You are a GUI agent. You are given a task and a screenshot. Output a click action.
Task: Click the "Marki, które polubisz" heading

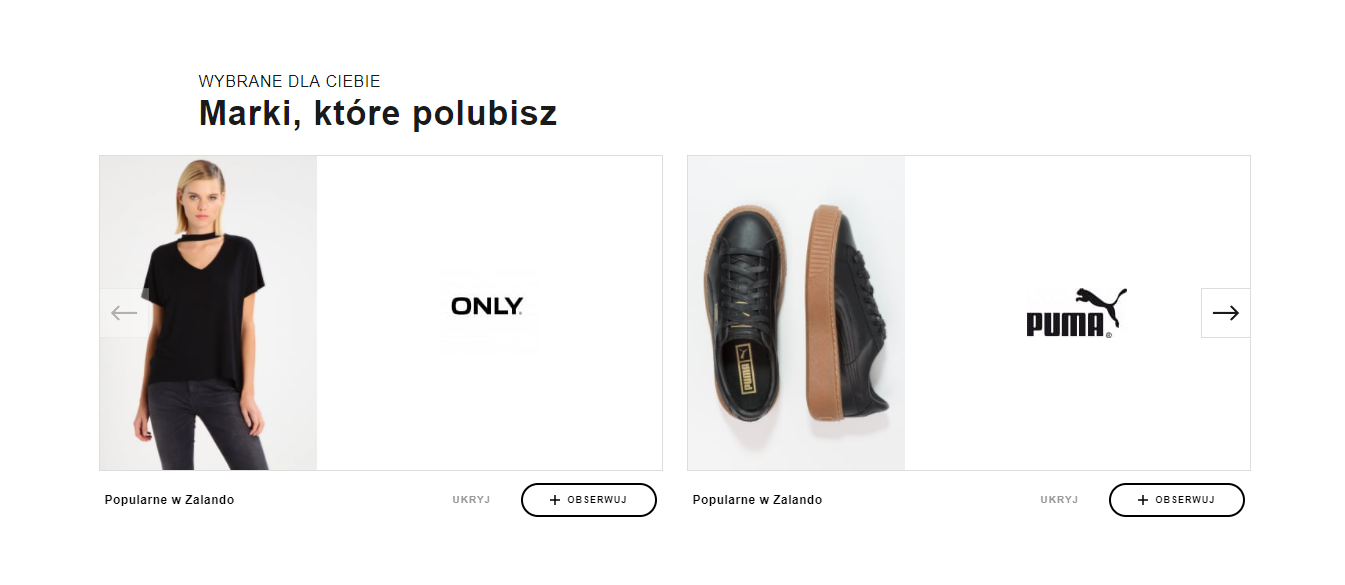[377, 114]
